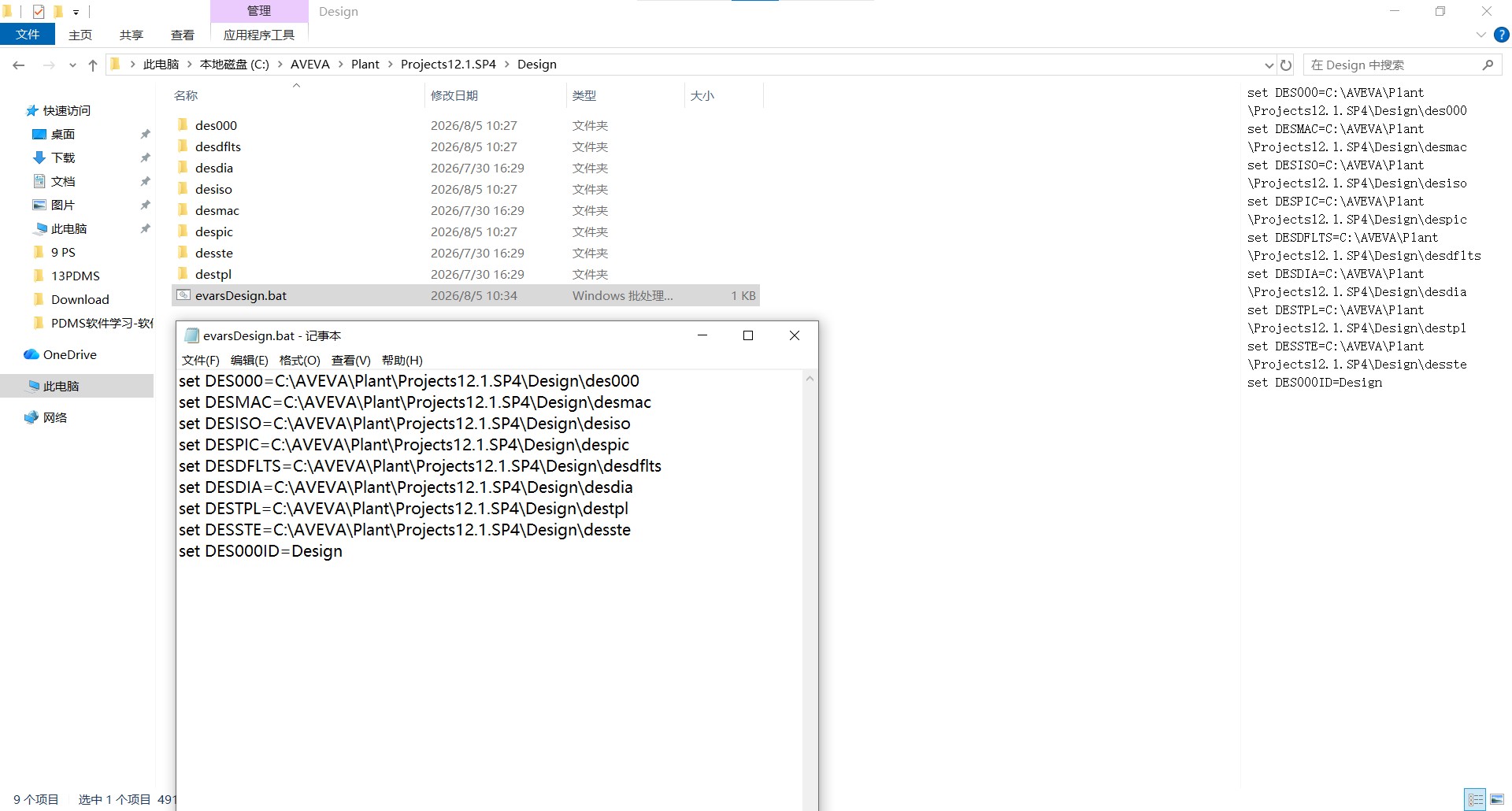Click the 网络 network icon in navigation pane
The image size is (1512, 811).
(x=31, y=417)
